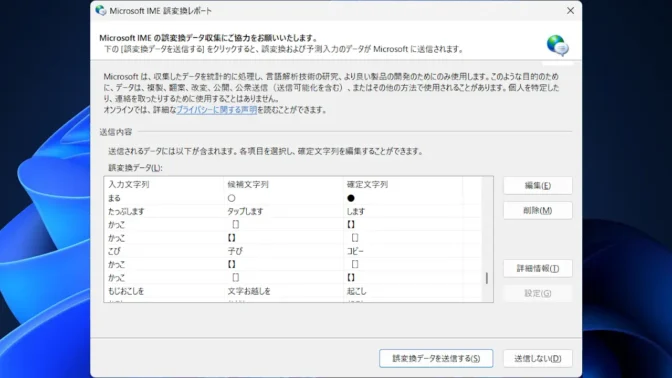Click the タップします candidate cell
672x378 pixels.
(245, 211)
